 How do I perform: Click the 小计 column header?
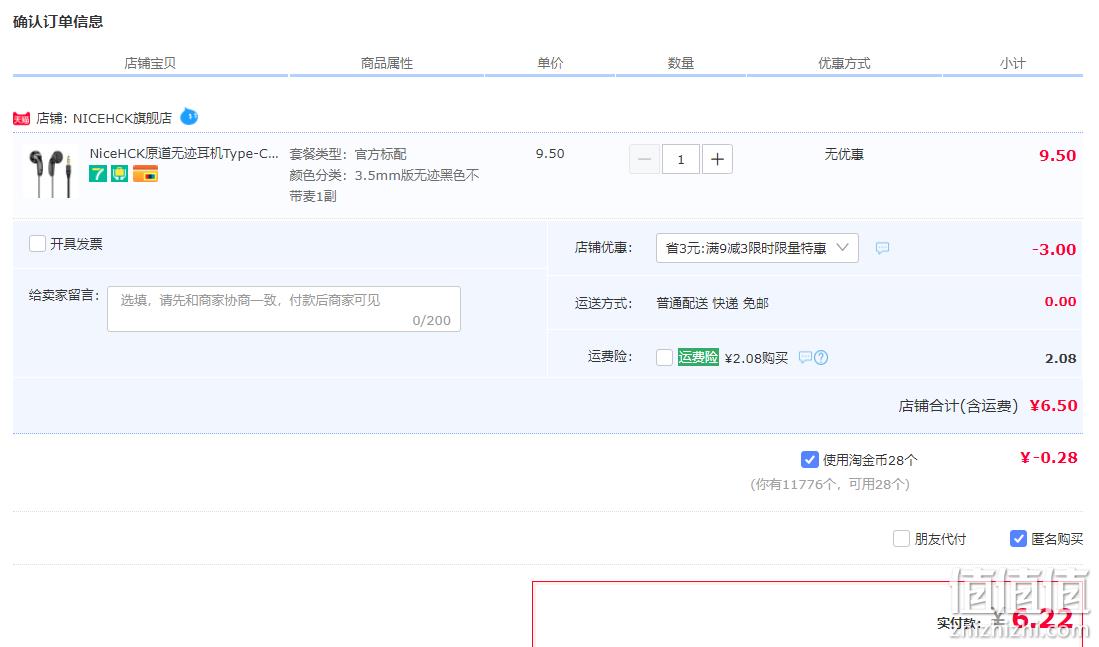tap(1013, 63)
